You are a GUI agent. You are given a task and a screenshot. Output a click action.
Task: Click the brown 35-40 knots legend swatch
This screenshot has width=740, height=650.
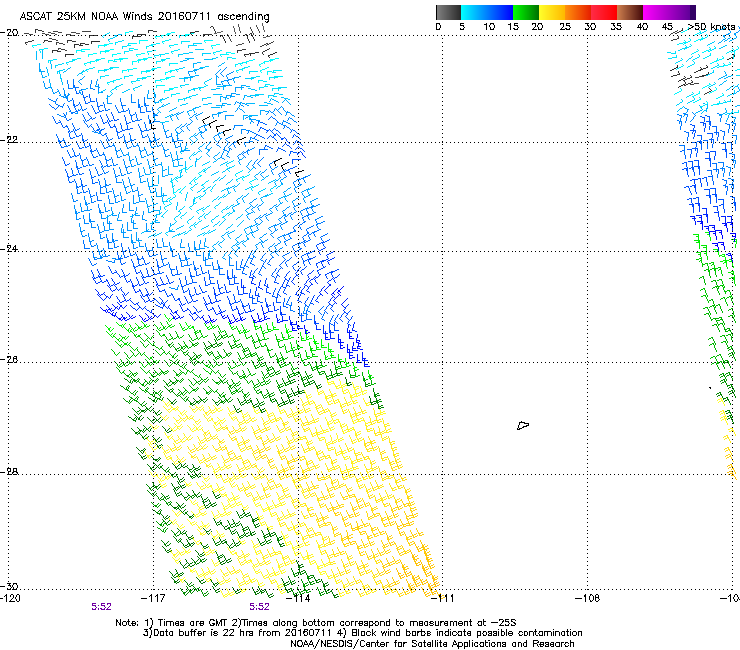(x=630, y=12)
